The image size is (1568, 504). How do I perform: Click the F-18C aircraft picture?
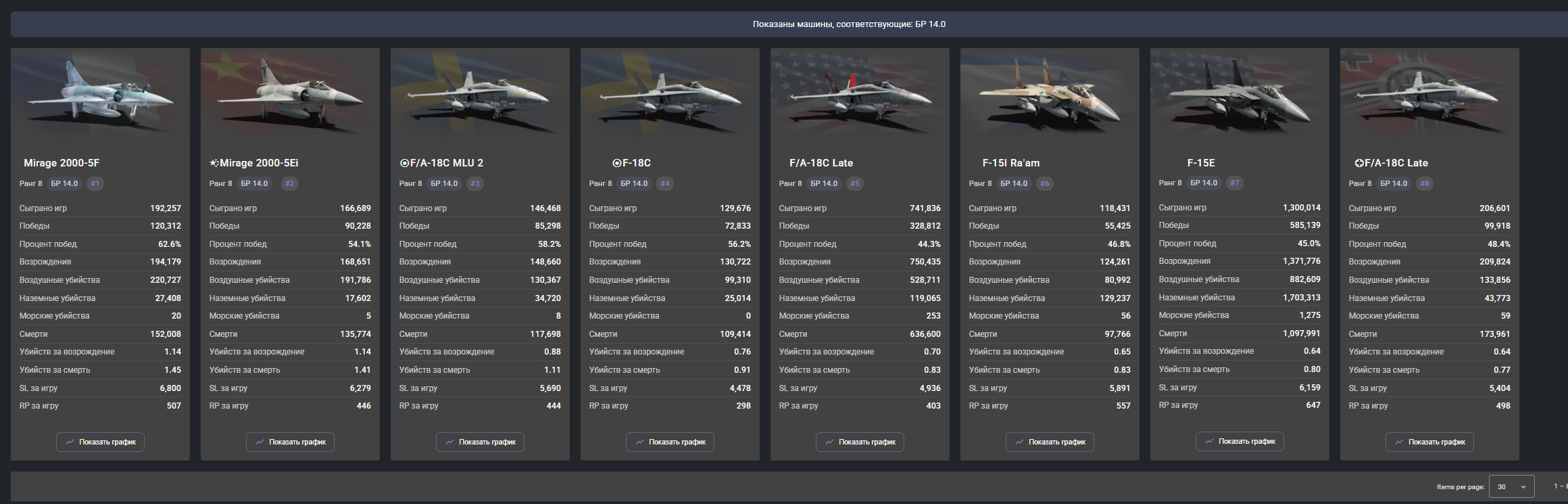670,95
